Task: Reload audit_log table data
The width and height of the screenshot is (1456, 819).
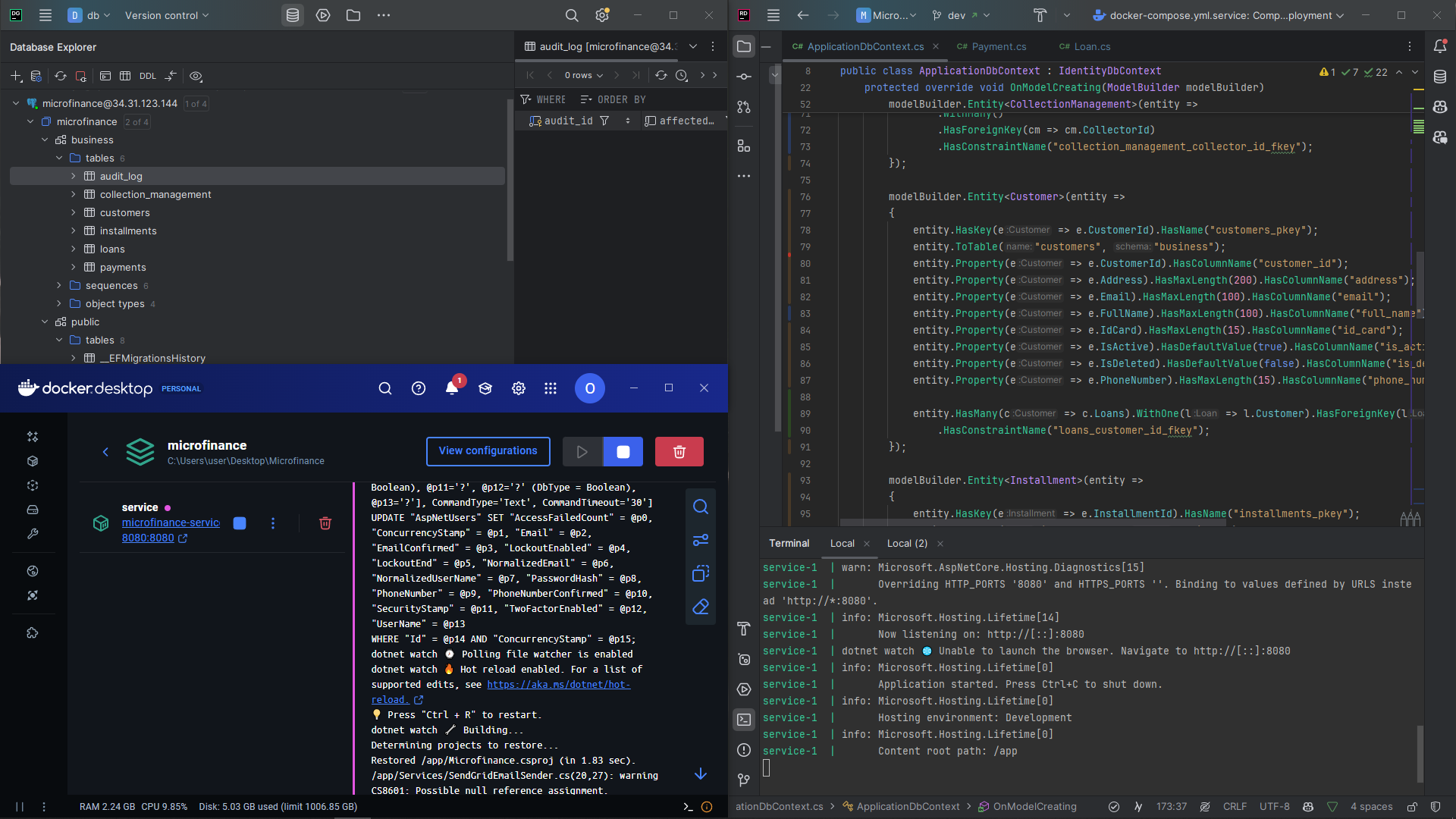Action: [x=661, y=75]
